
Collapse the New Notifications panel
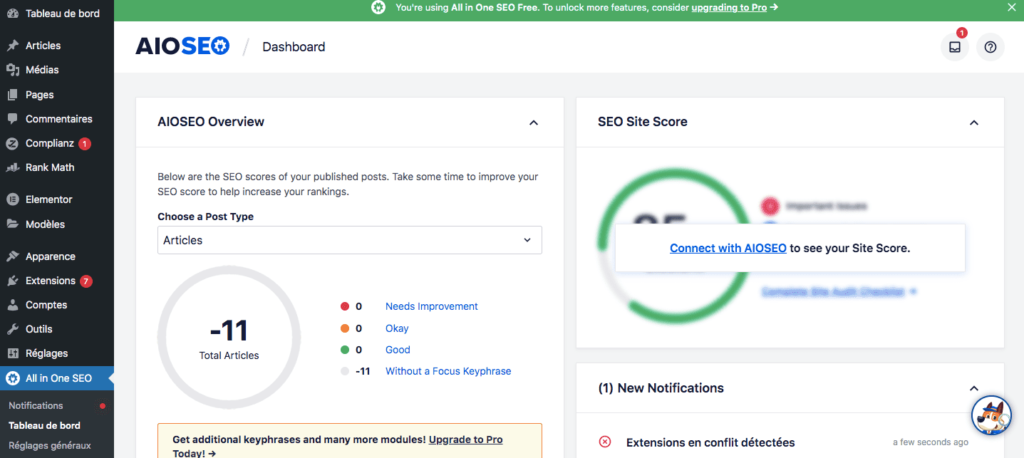974,388
